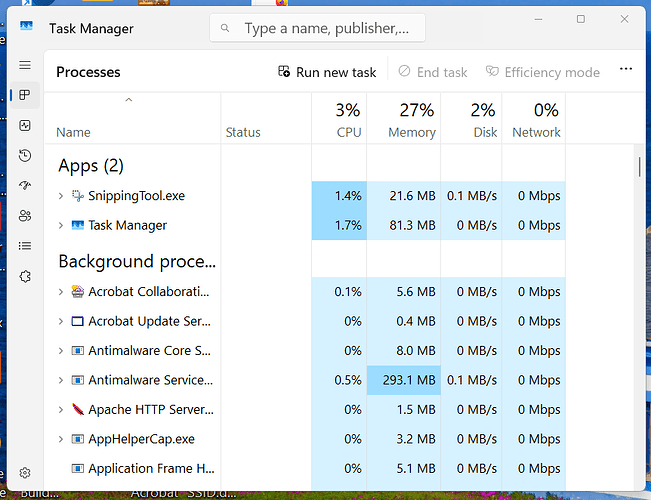Sort processes by the CPU column
Viewport: 651px width, 500px height.
tap(339, 120)
